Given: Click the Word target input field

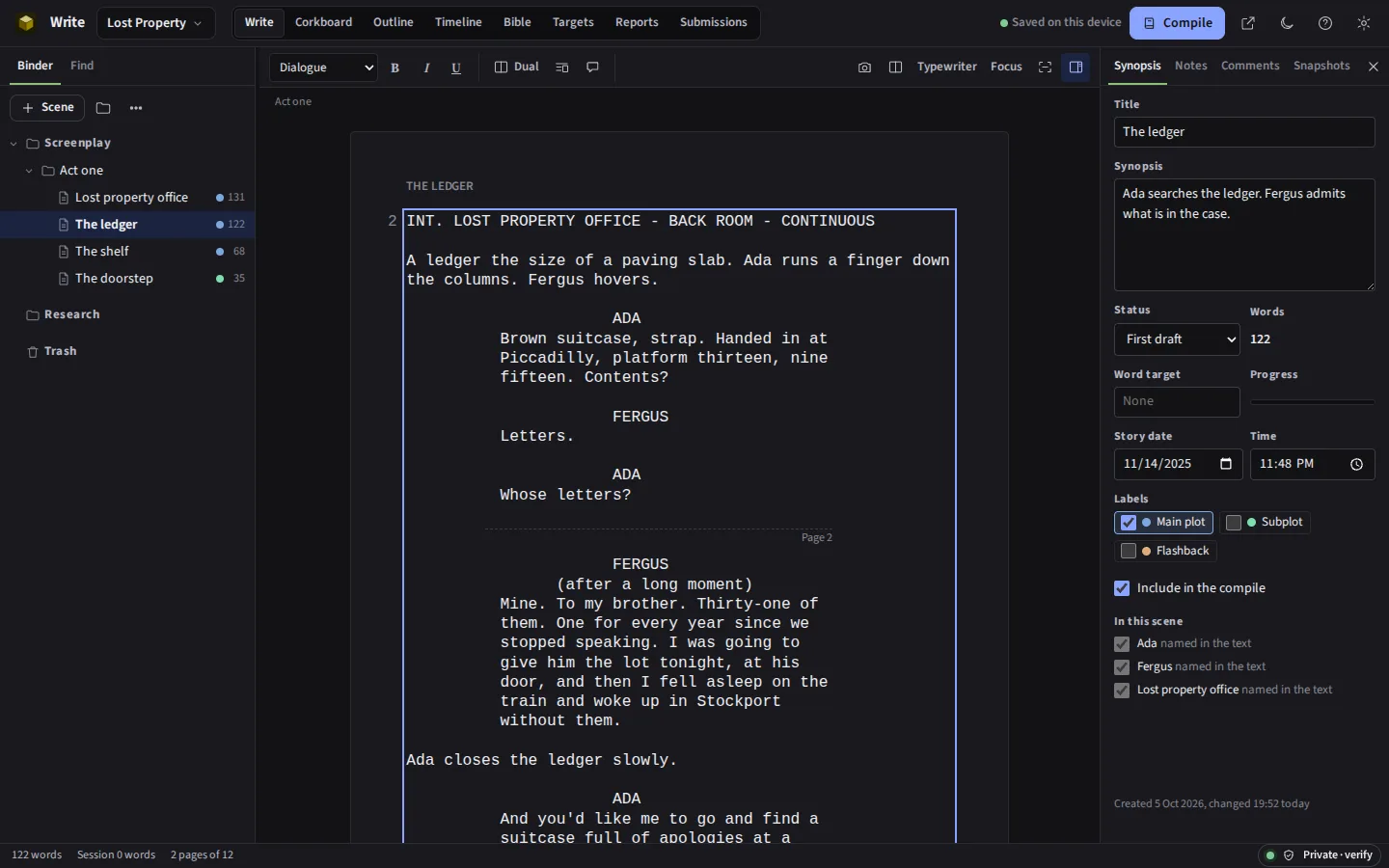Looking at the screenshot, I should tap(1177, 401).
